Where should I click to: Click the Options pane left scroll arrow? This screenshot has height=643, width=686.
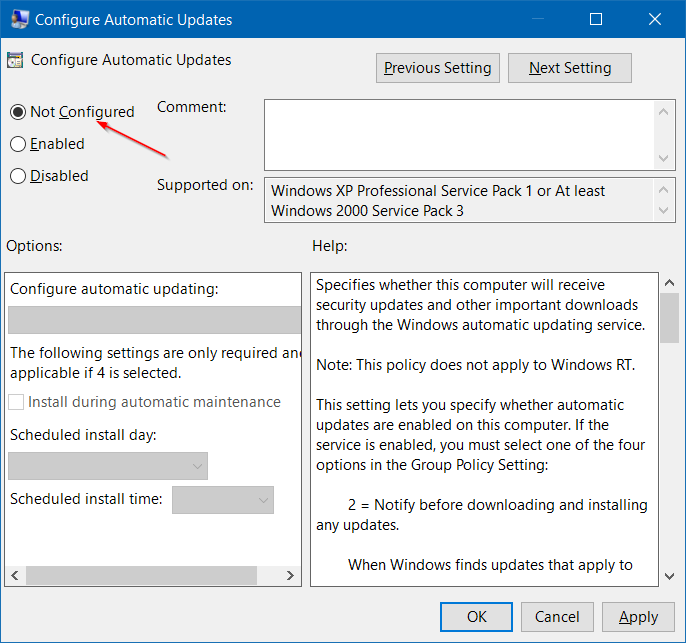[x=15, y=575]
